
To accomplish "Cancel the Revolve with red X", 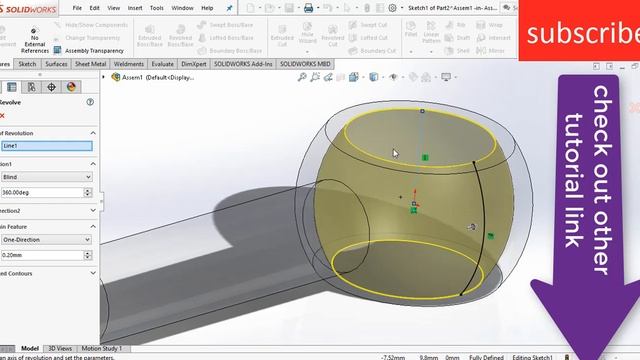I will pos(2,116).
